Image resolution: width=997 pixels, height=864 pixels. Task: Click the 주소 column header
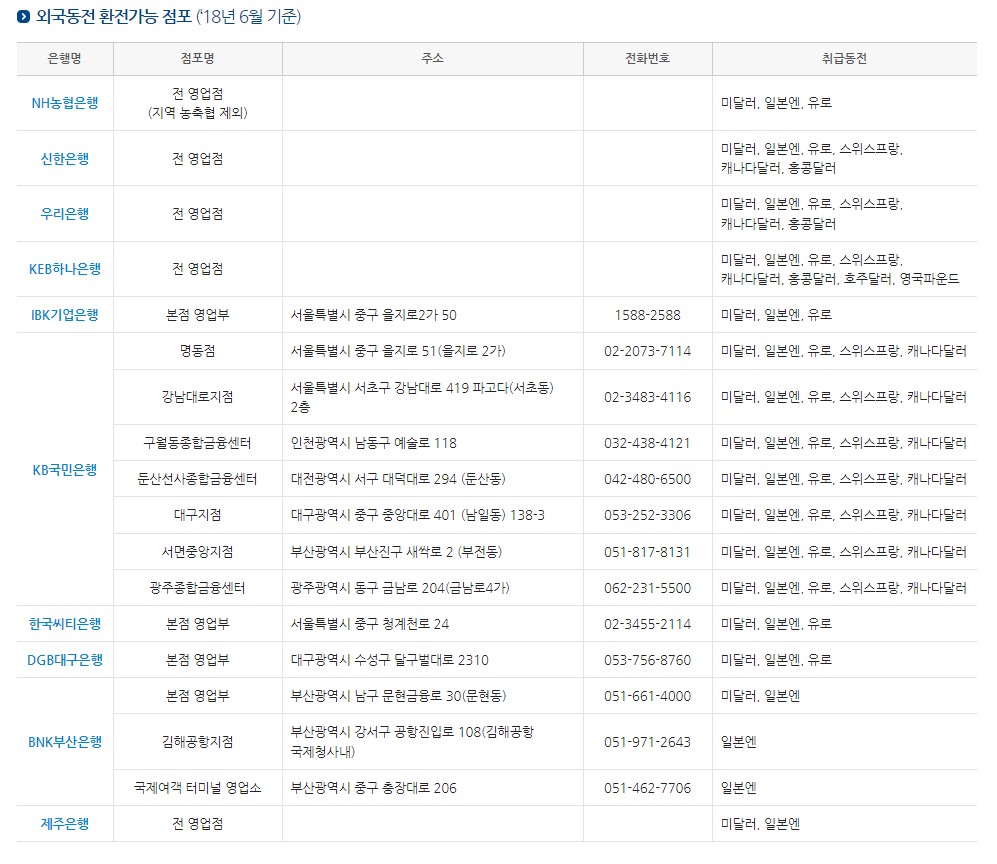[432, 58]
